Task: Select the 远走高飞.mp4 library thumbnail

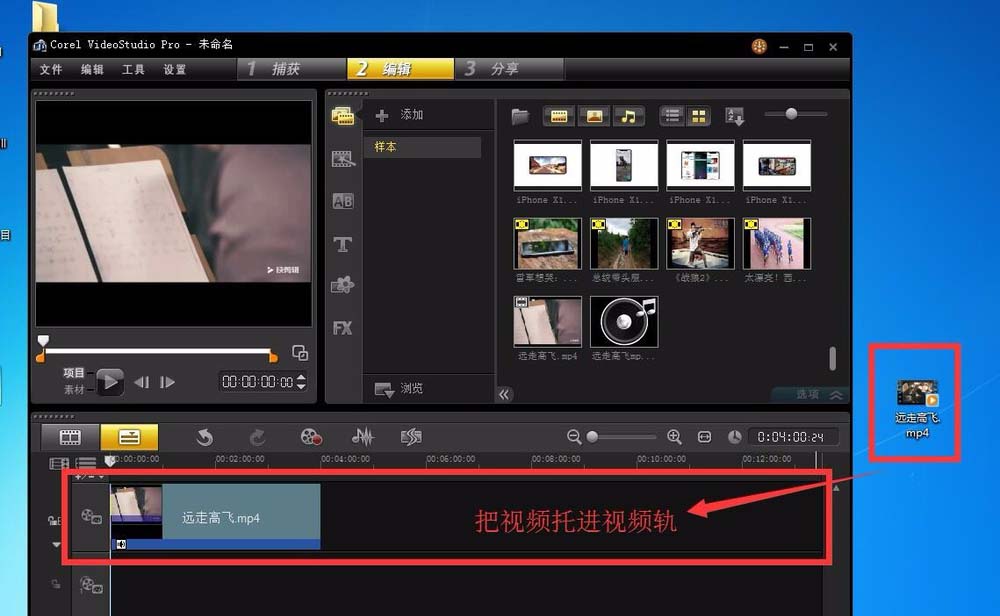Action: point(547,321)
